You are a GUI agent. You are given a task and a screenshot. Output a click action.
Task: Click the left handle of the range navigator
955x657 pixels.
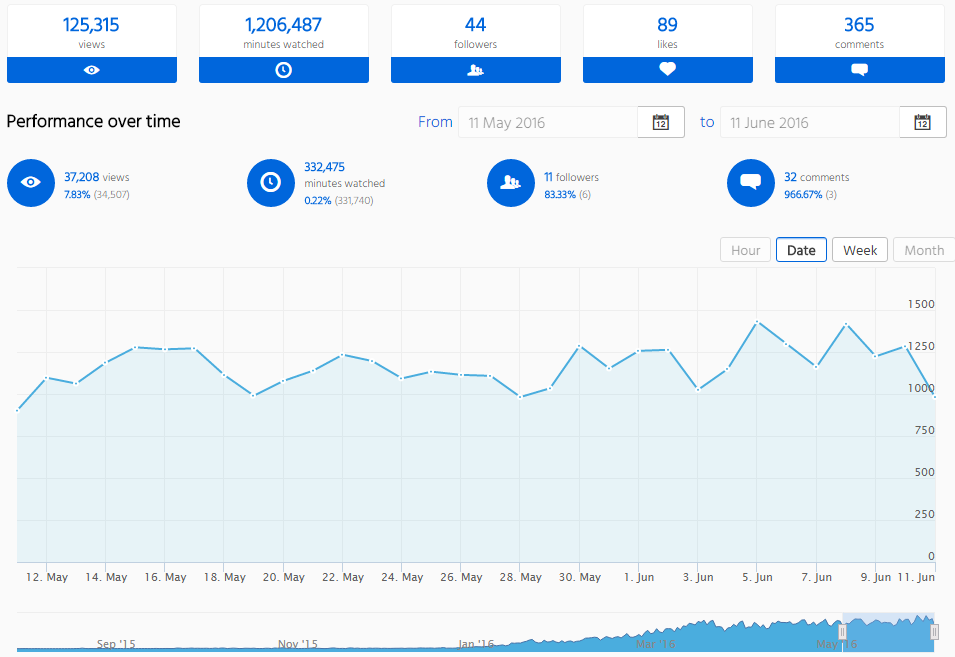[x=842, y=632]
